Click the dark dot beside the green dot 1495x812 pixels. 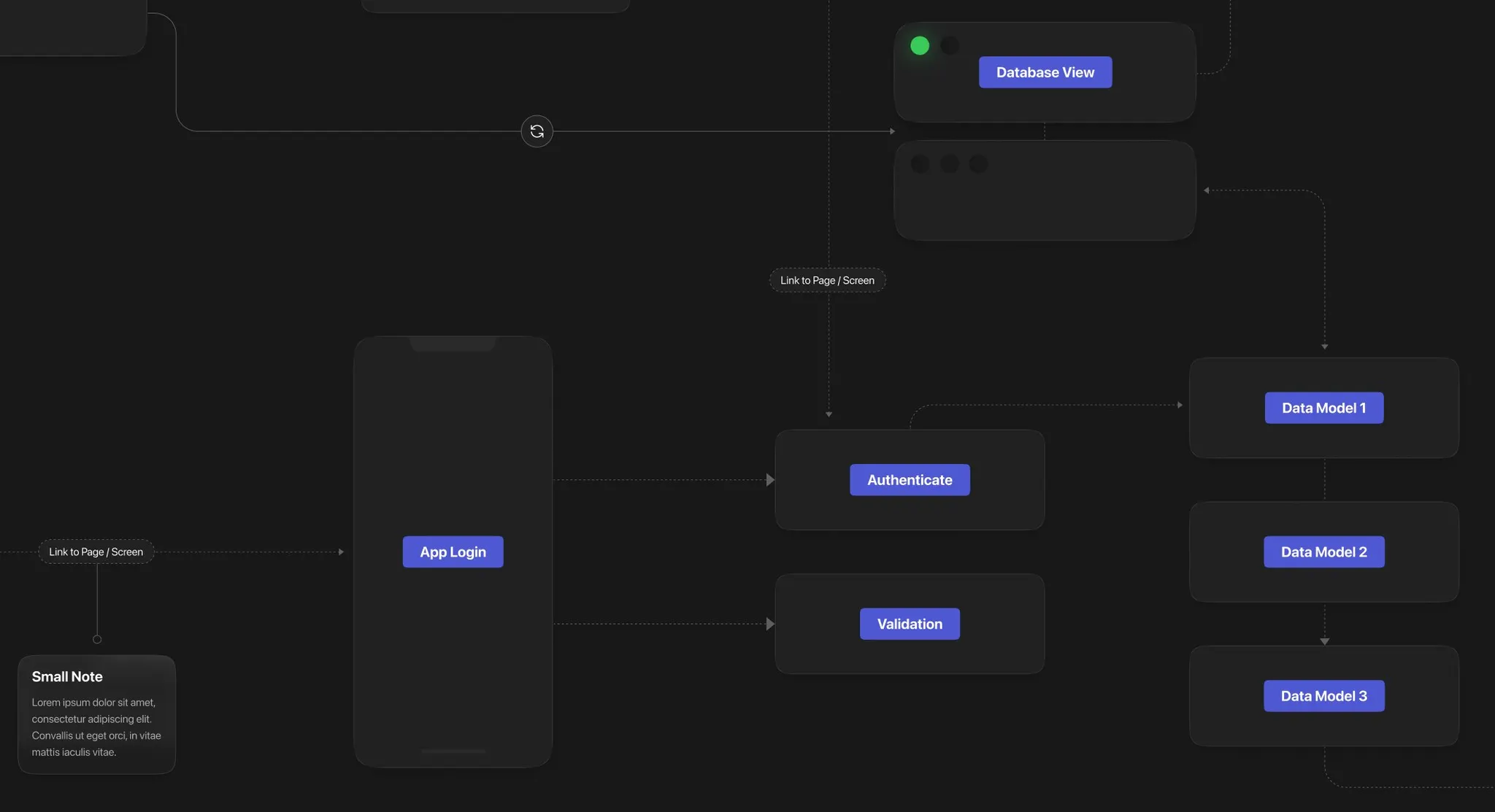pyautogui.click(x=950, y=46)
